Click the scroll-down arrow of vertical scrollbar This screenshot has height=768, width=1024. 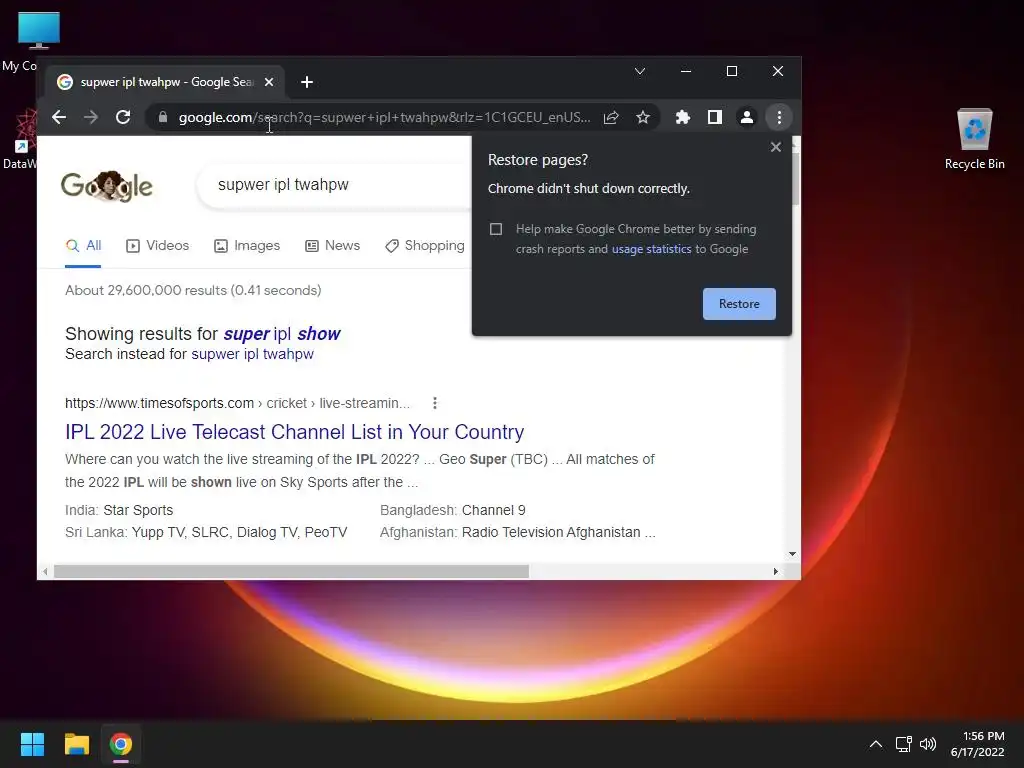(792, 554)
